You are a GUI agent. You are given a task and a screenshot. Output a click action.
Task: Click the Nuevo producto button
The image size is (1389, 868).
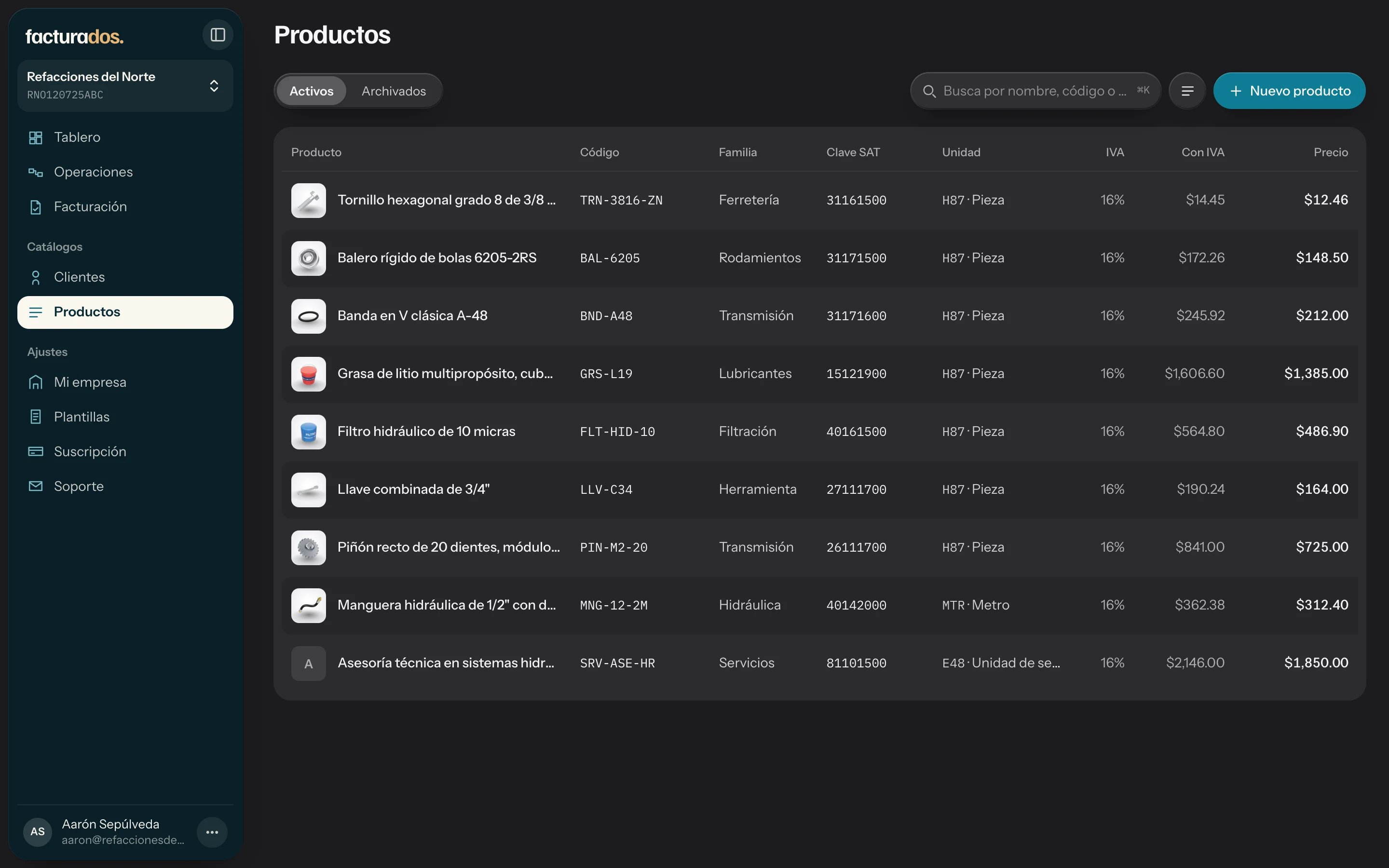coord(1289,91)
